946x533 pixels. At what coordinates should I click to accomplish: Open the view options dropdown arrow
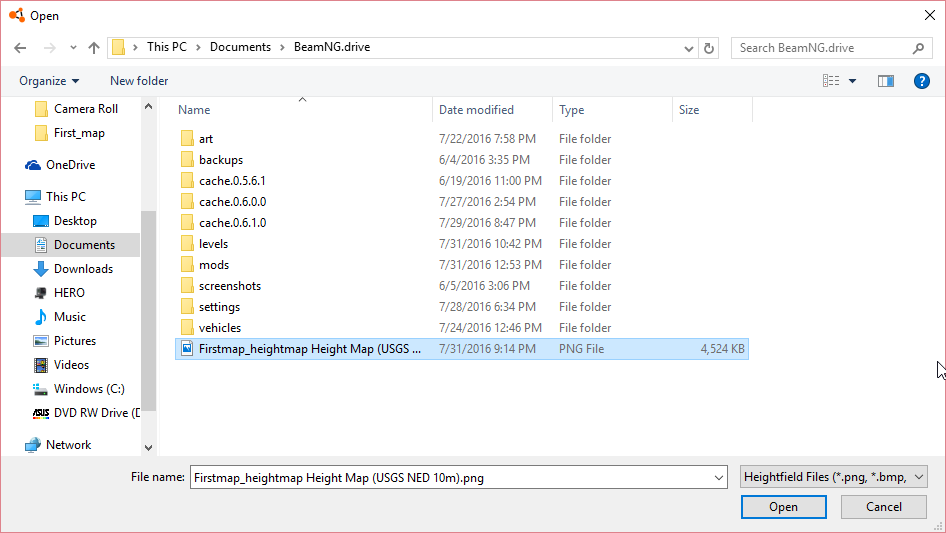click(x=852, y=81)
